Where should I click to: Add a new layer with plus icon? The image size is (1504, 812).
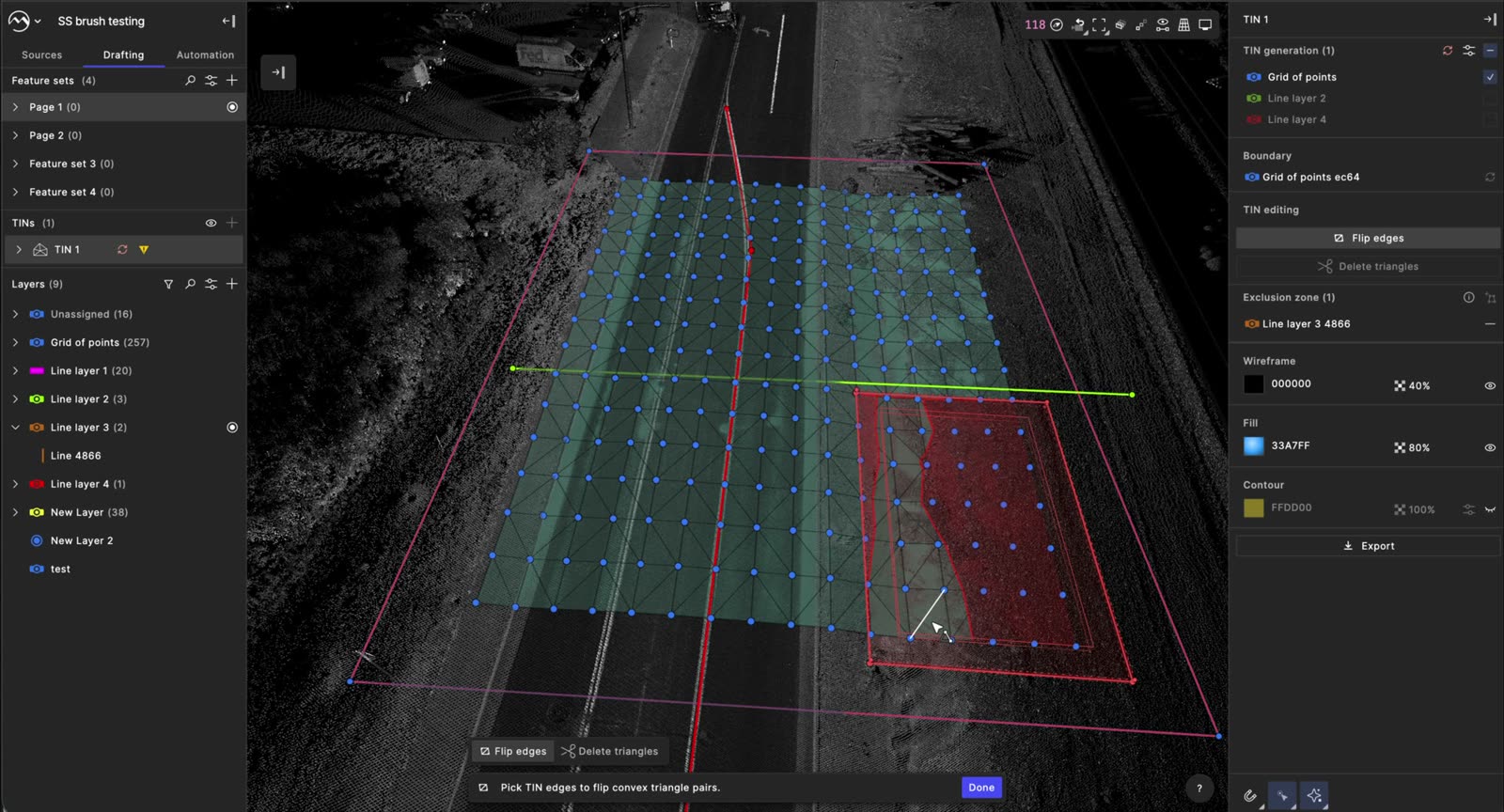point(232,284)
